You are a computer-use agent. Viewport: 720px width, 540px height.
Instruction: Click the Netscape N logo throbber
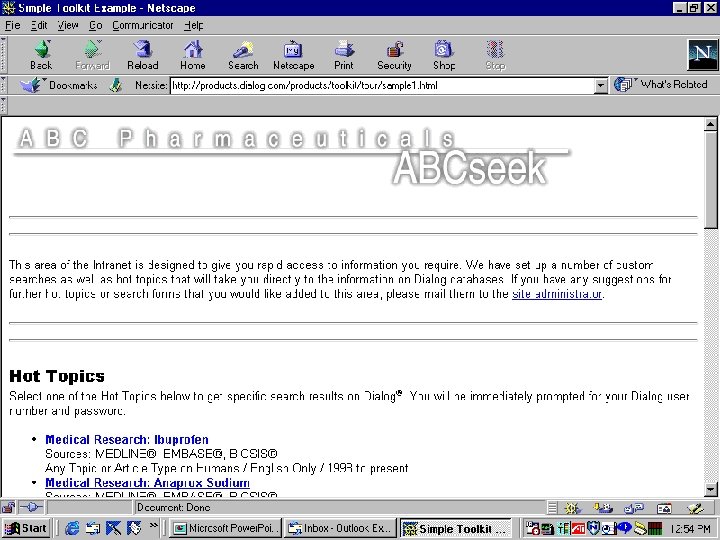pyautogui.click(x=703, y=55)
